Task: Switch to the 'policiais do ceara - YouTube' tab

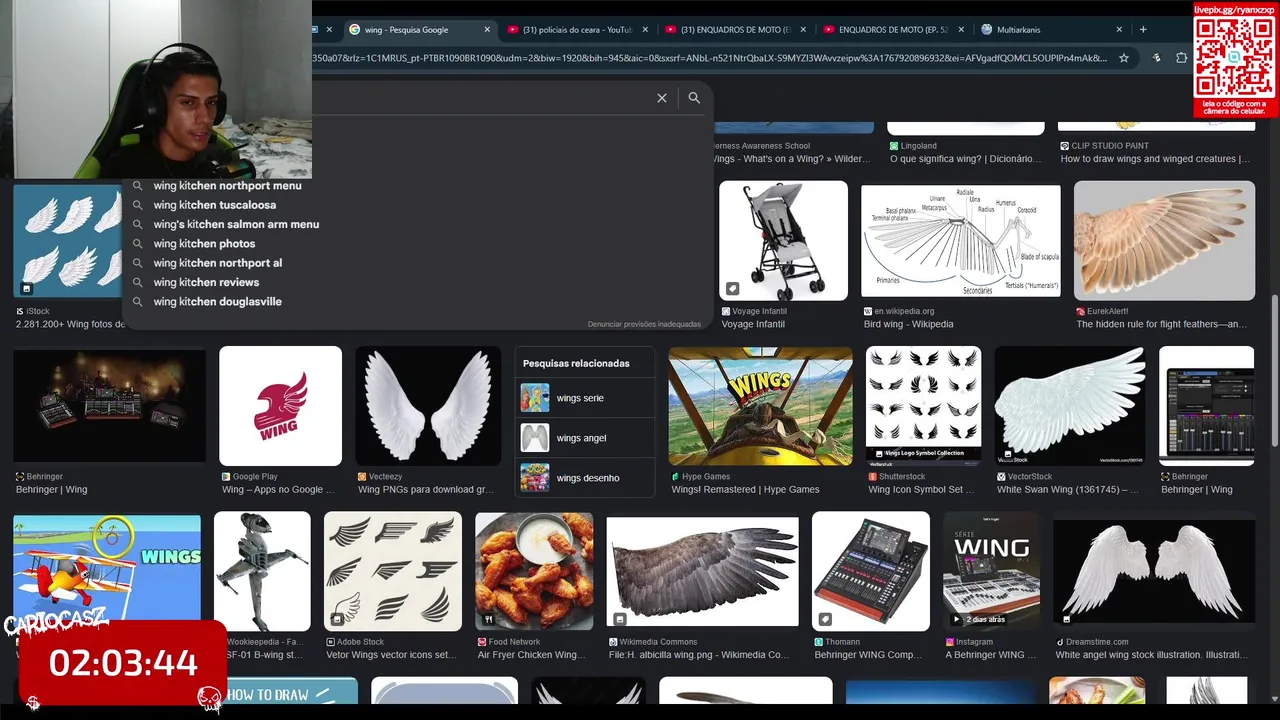Action: pyautogui.click(x=578, y=30)
